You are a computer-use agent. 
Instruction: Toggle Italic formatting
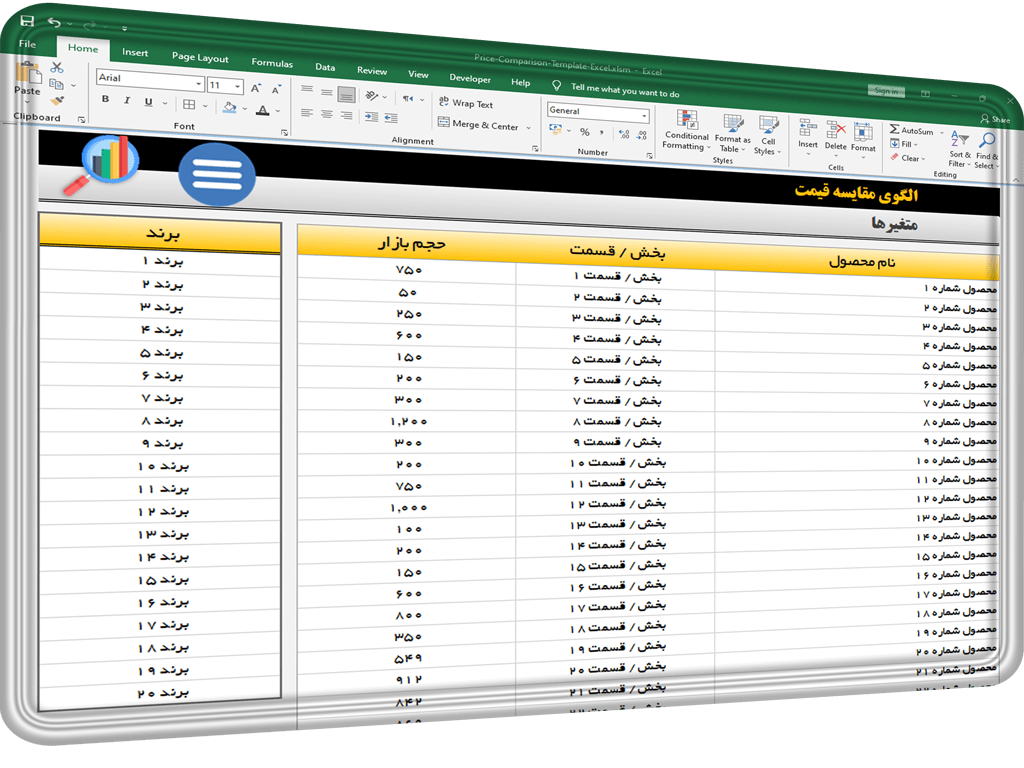[x=127, y=101]
